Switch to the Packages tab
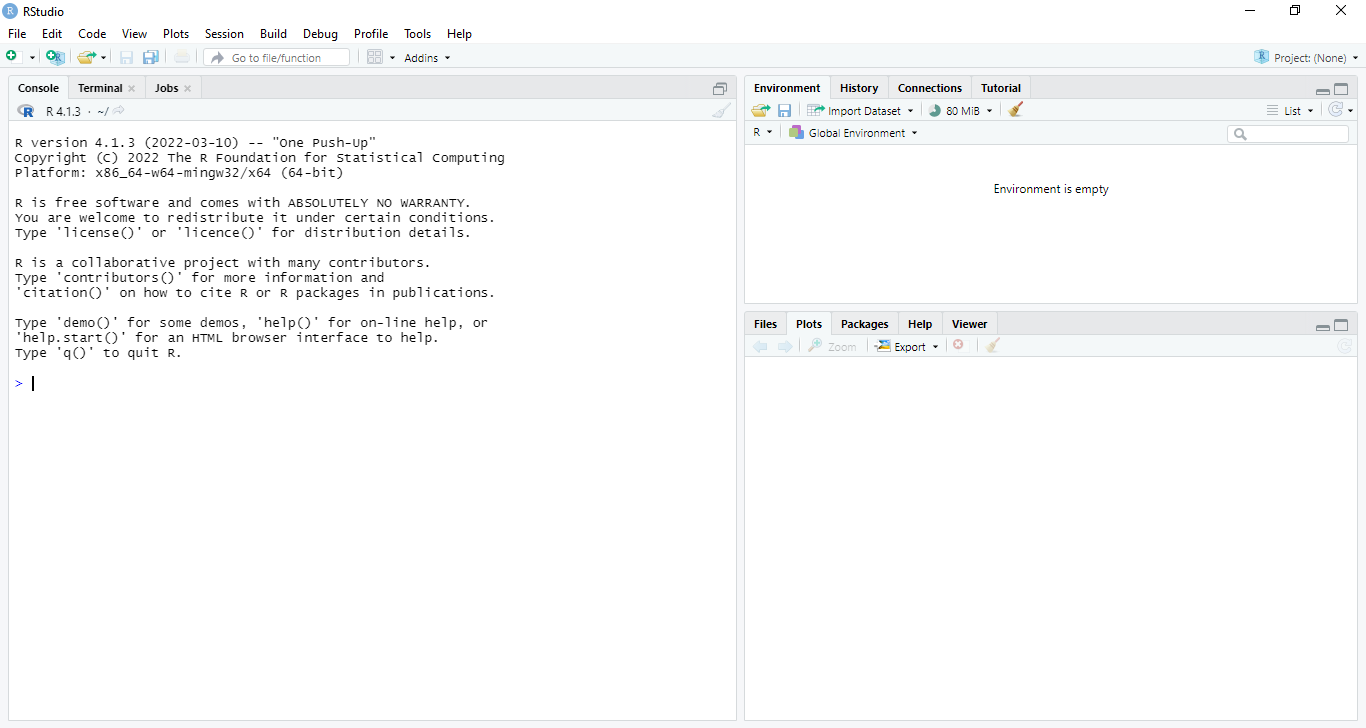The height and width of the screenshot is (728, 1366). pos(864,324)
